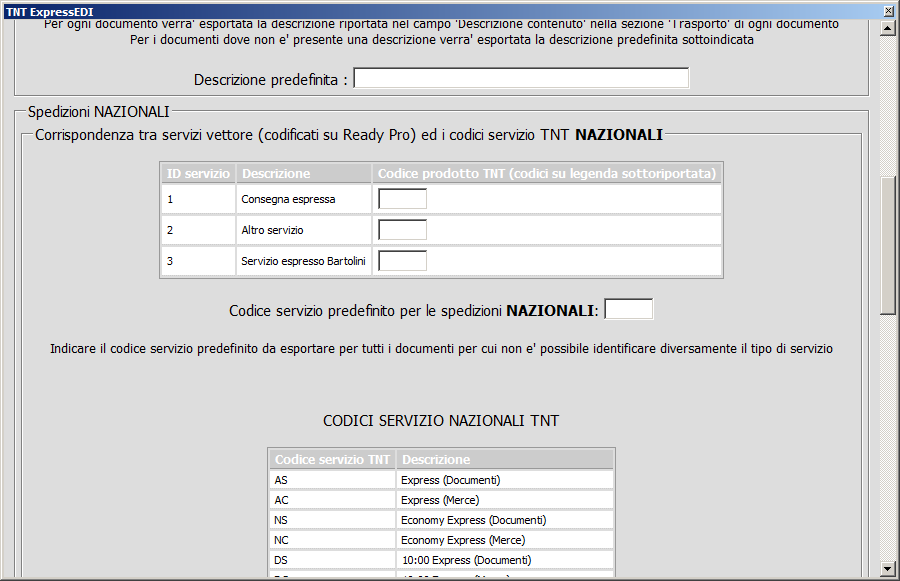The image size is (900, 581).
Task: Click the 'Descrizione' header in the codes legend
Action: [x=505, y=459]
